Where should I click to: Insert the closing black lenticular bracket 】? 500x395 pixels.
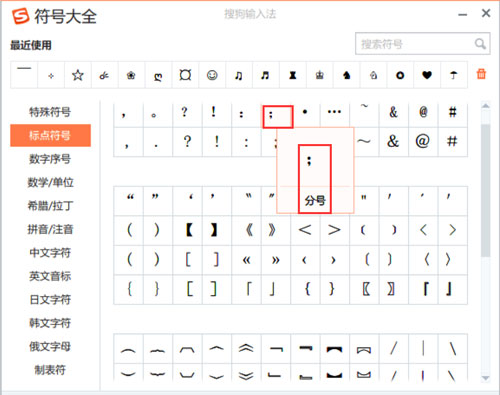tap(217, 230)
